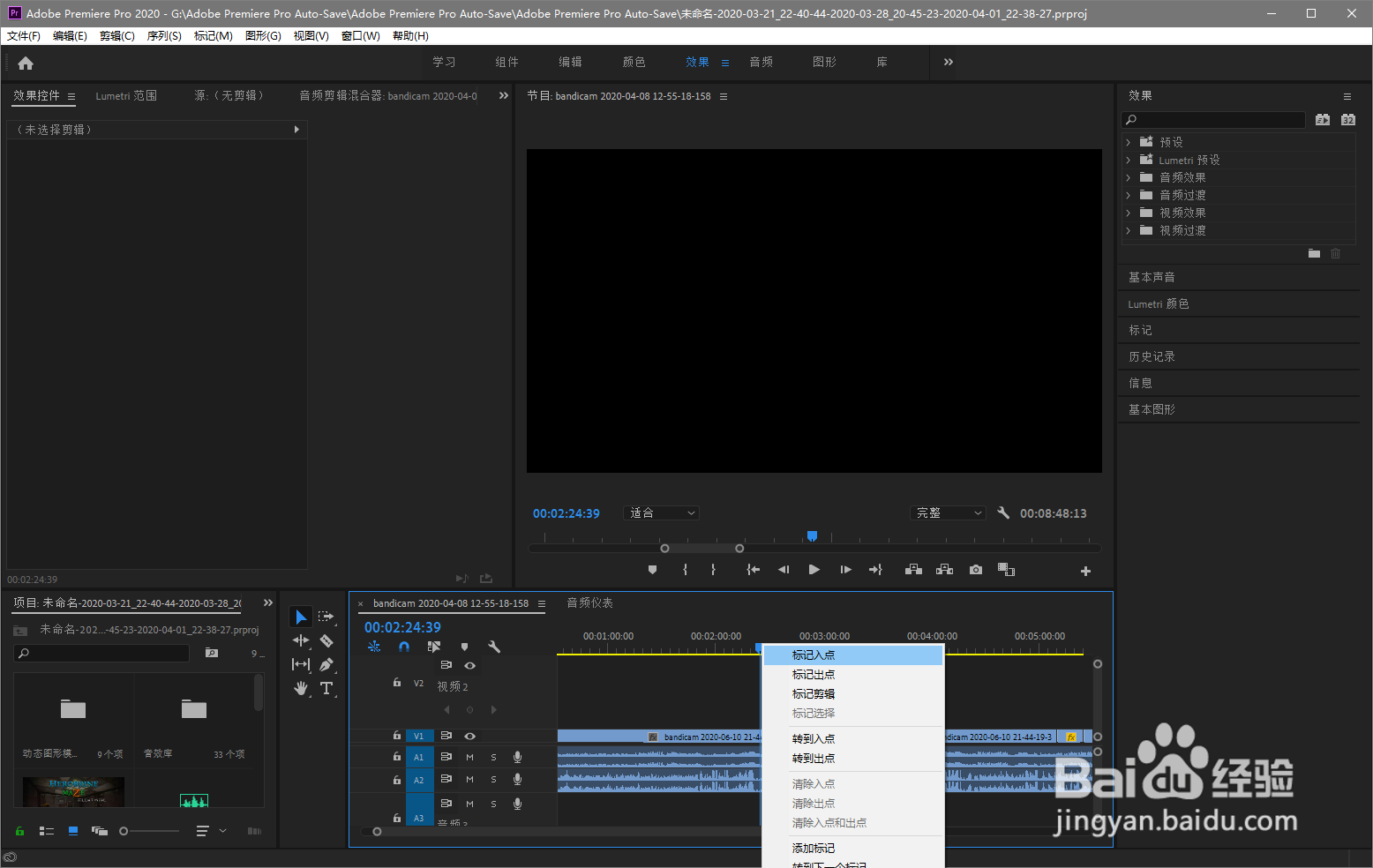Open program monitor wrench settings

tap(1003, 513)
